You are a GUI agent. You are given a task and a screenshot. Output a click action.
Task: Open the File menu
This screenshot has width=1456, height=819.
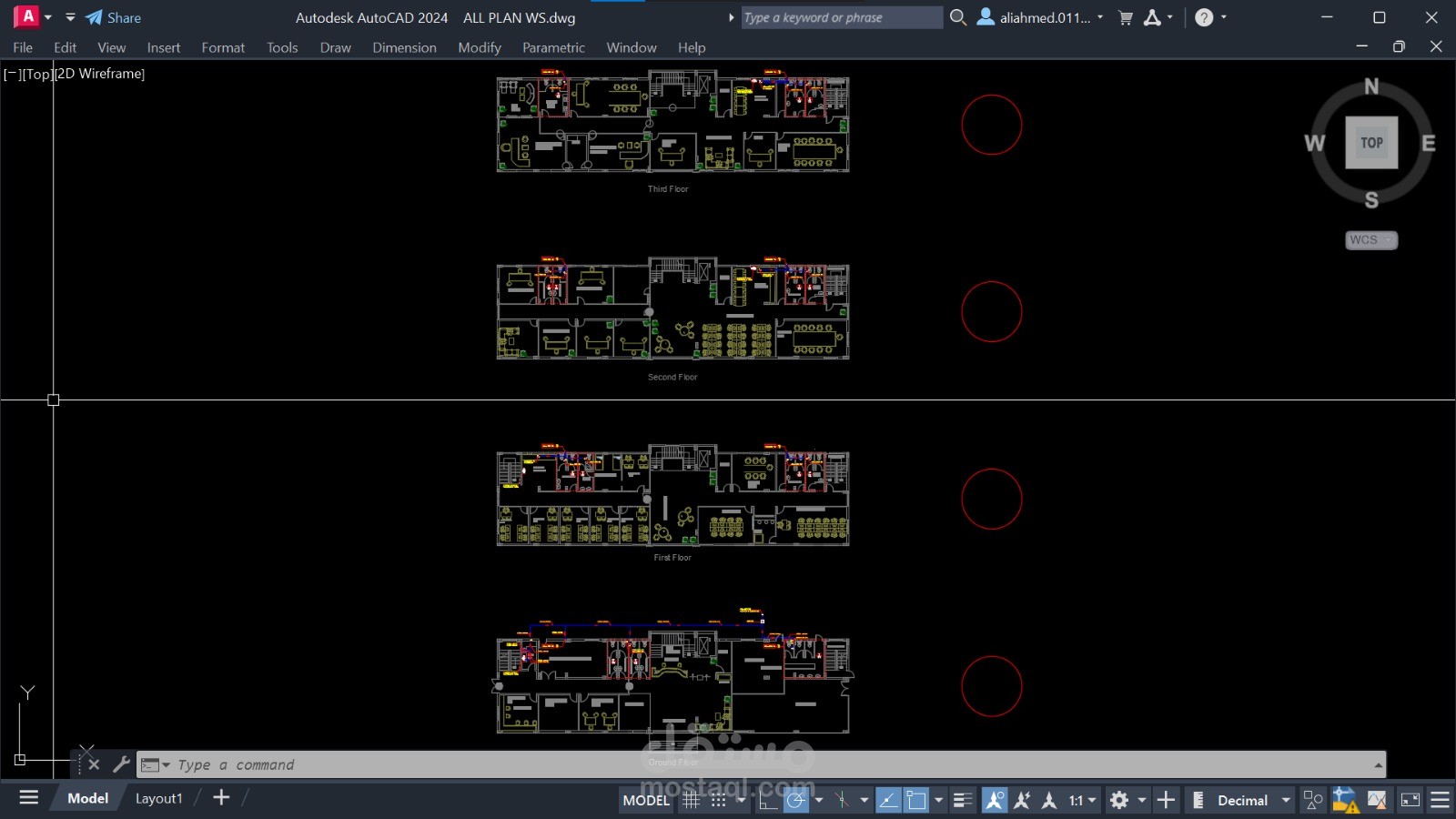pyautogui.click(x=23, y=47)
